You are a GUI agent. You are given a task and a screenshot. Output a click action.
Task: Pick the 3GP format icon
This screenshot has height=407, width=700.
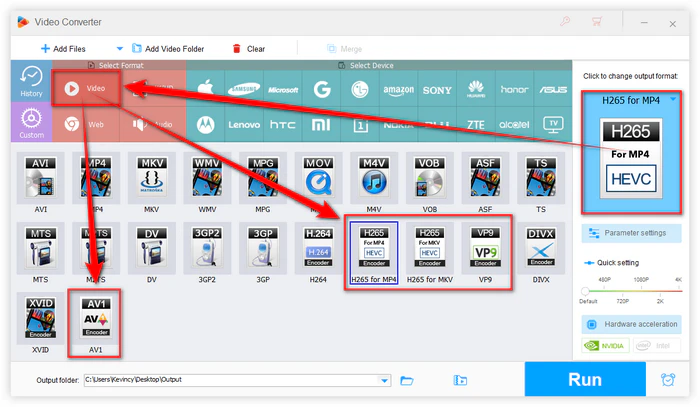tap(263, 248)
